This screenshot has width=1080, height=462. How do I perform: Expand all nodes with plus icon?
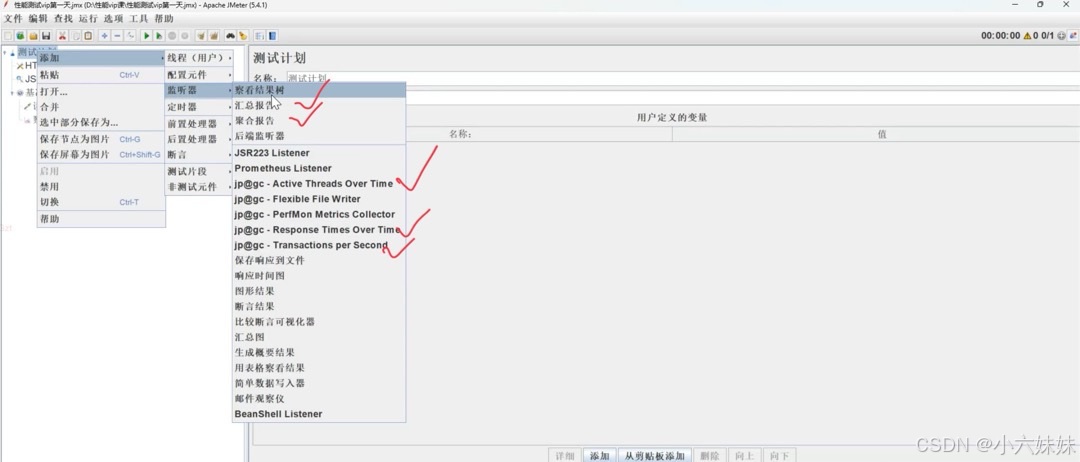coord(105,35)
